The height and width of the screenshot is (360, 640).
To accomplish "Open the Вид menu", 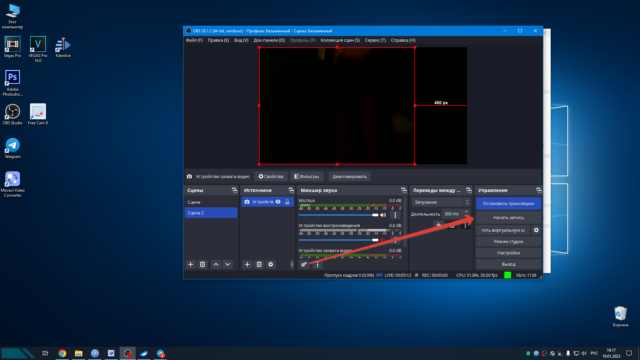I will (x=241, y=40).
